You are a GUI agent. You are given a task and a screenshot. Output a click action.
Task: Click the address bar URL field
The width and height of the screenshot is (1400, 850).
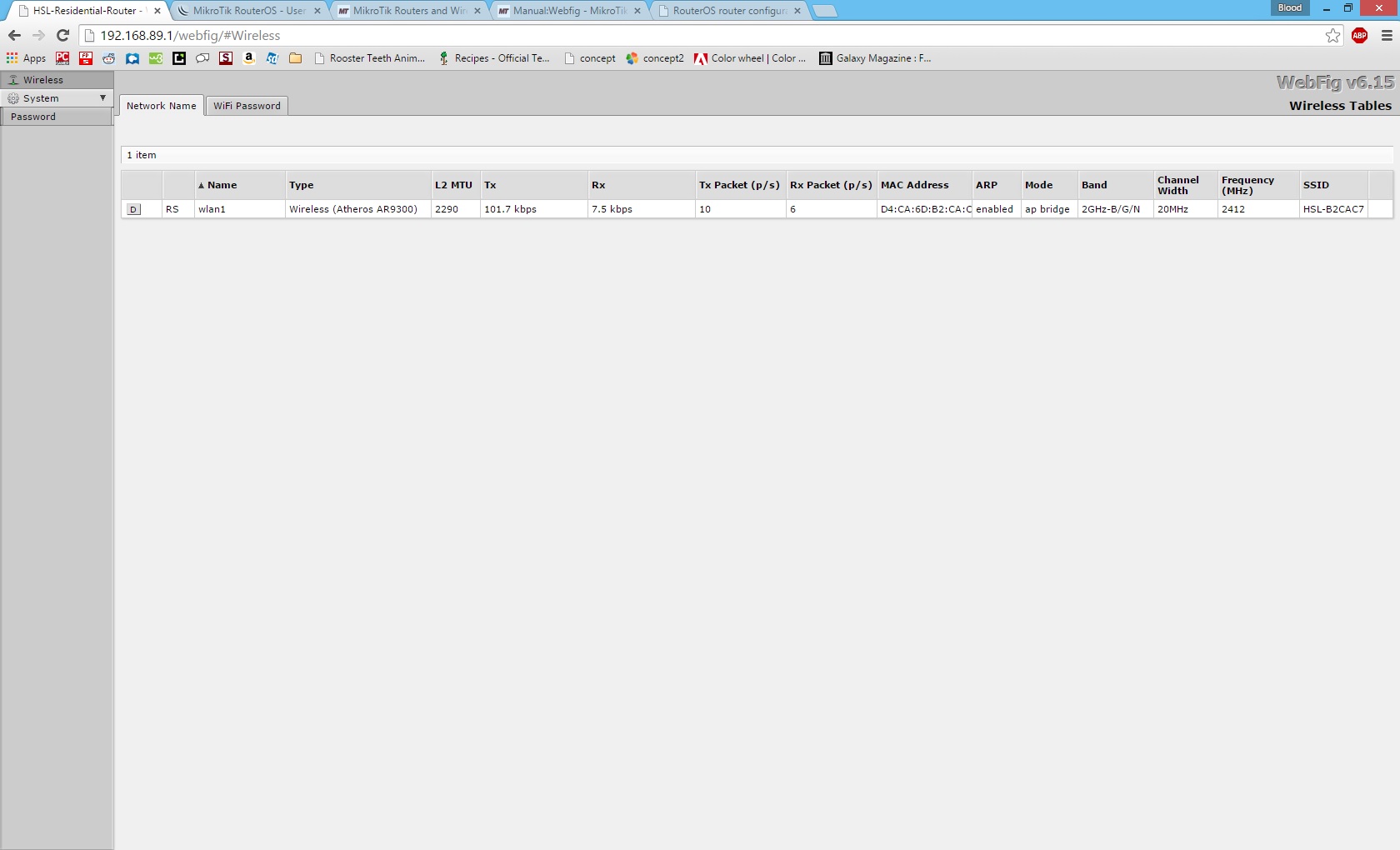[667, 35]
